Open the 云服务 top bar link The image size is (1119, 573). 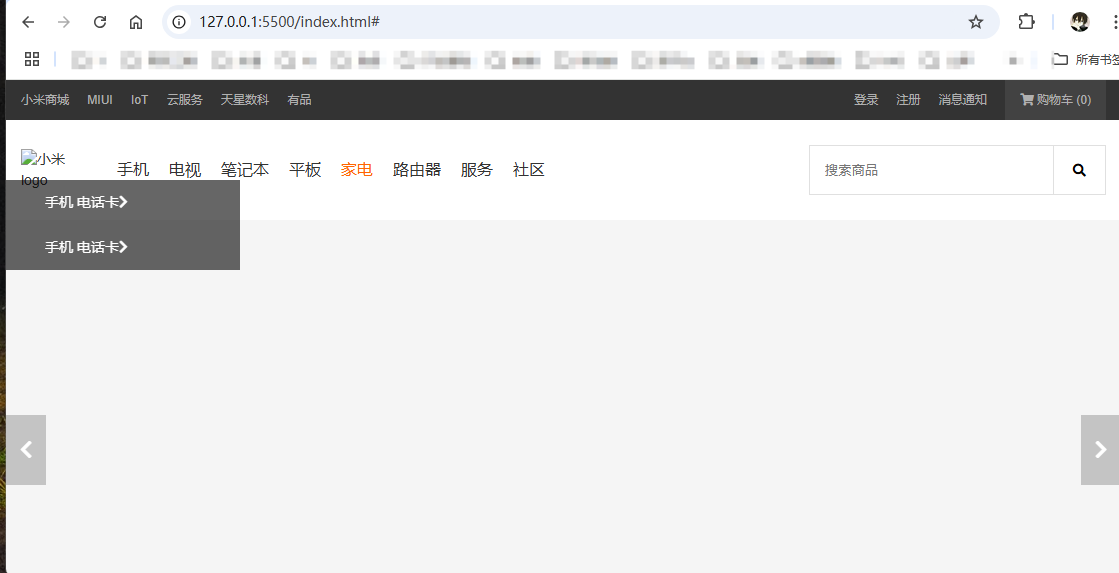click(x=185, y=100)
